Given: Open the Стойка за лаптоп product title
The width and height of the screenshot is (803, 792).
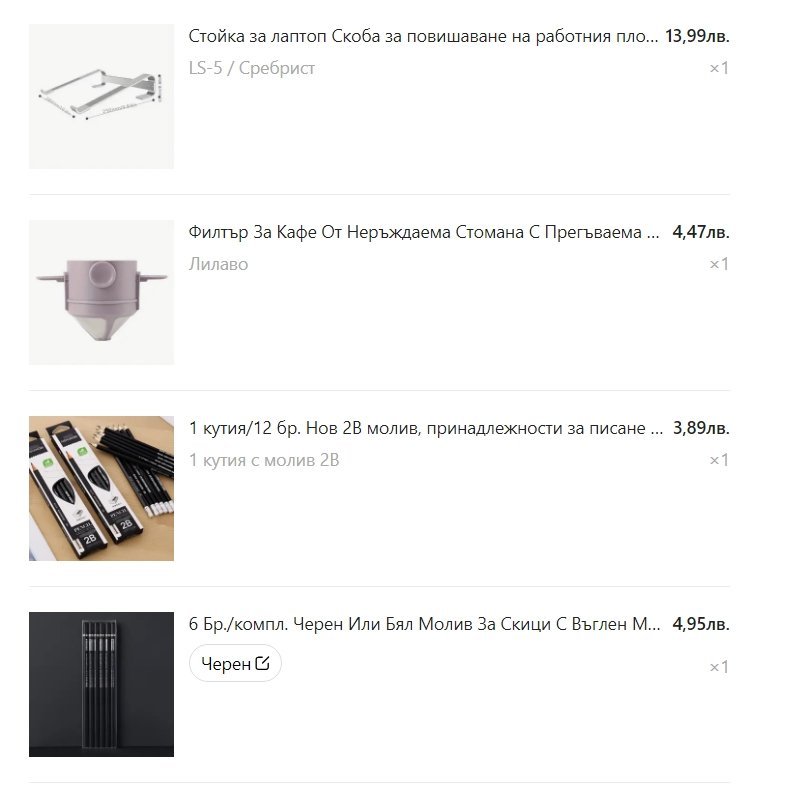Looking at the screenshot, I should [x=424, y=36].
